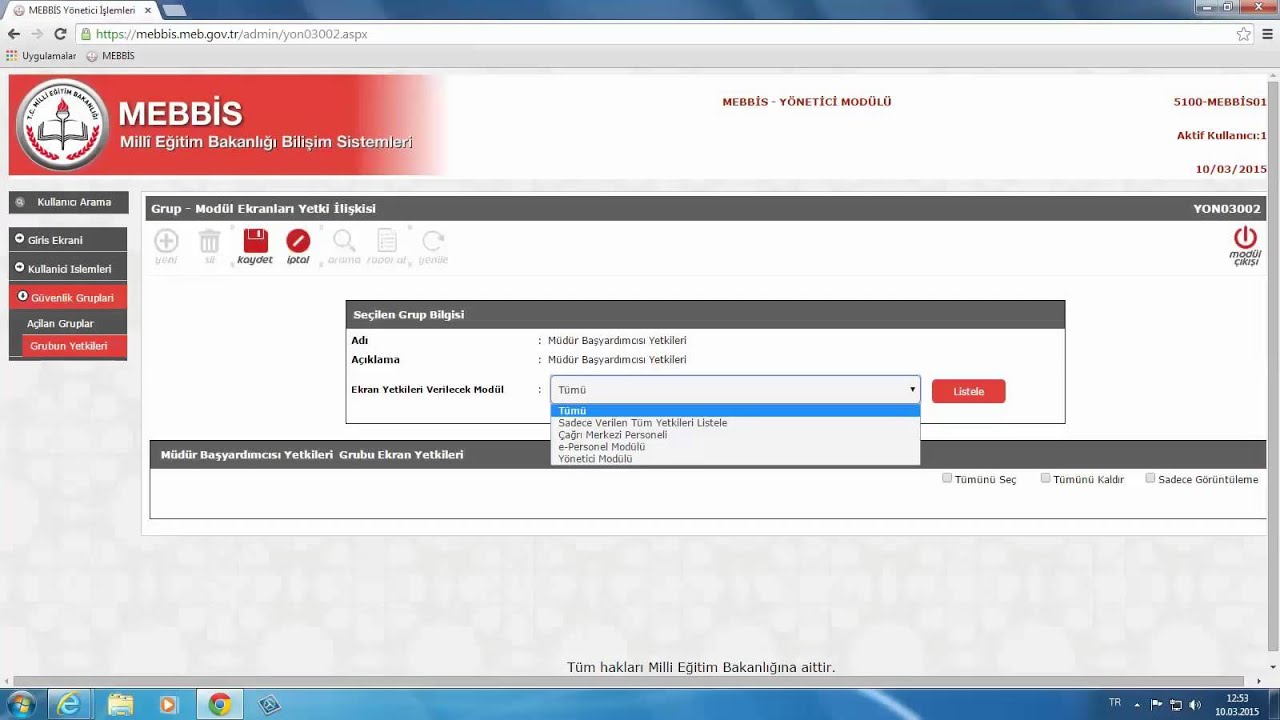This screenshot has width=1280, height=720.
Task: Click the address bar URL
Action: (x=232, y=34)
